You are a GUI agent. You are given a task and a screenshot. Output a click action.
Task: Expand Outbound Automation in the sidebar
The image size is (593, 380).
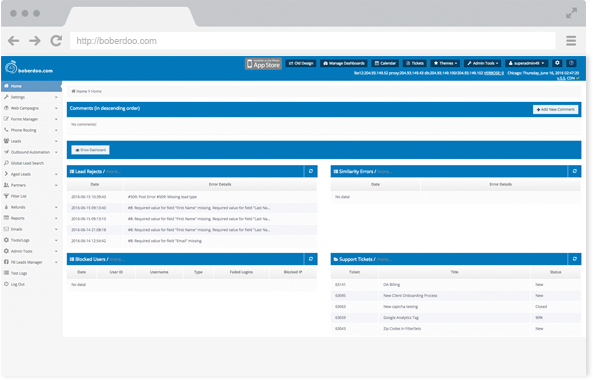click(x=31, y=152)
